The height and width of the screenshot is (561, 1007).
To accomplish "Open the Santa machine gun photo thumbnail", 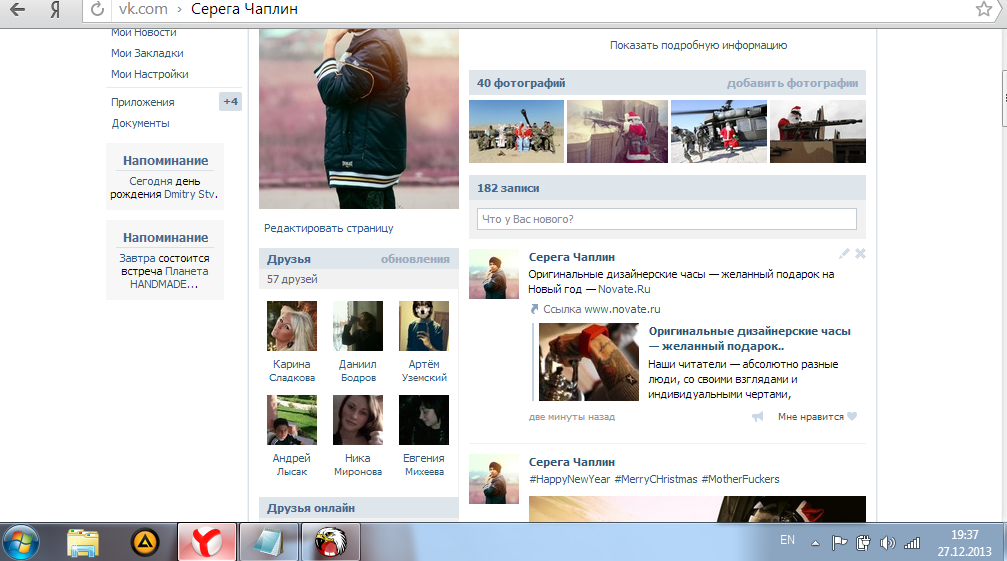I will 818,131.
